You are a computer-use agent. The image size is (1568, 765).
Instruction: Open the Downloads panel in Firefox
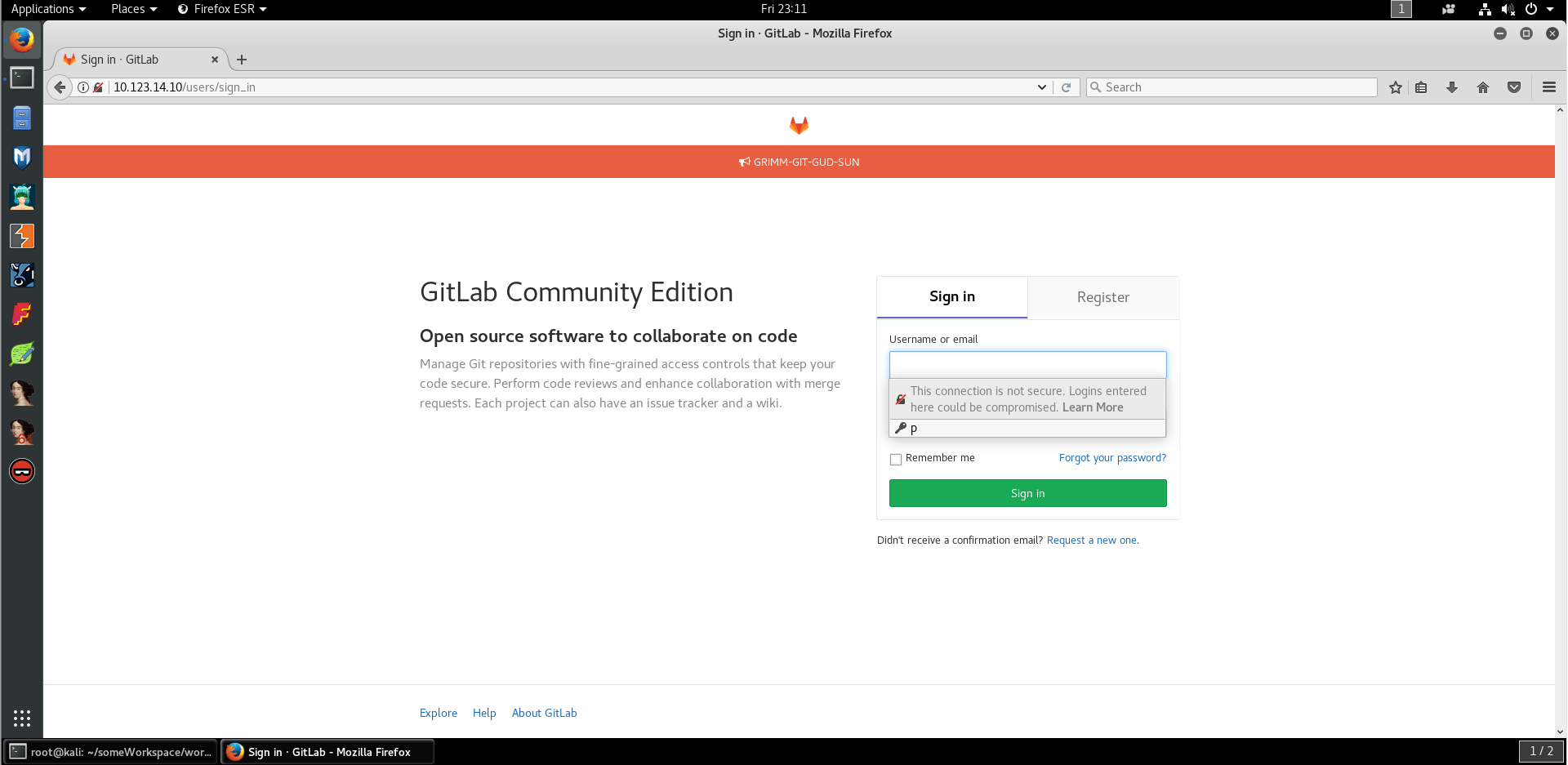click(1451, 87)
